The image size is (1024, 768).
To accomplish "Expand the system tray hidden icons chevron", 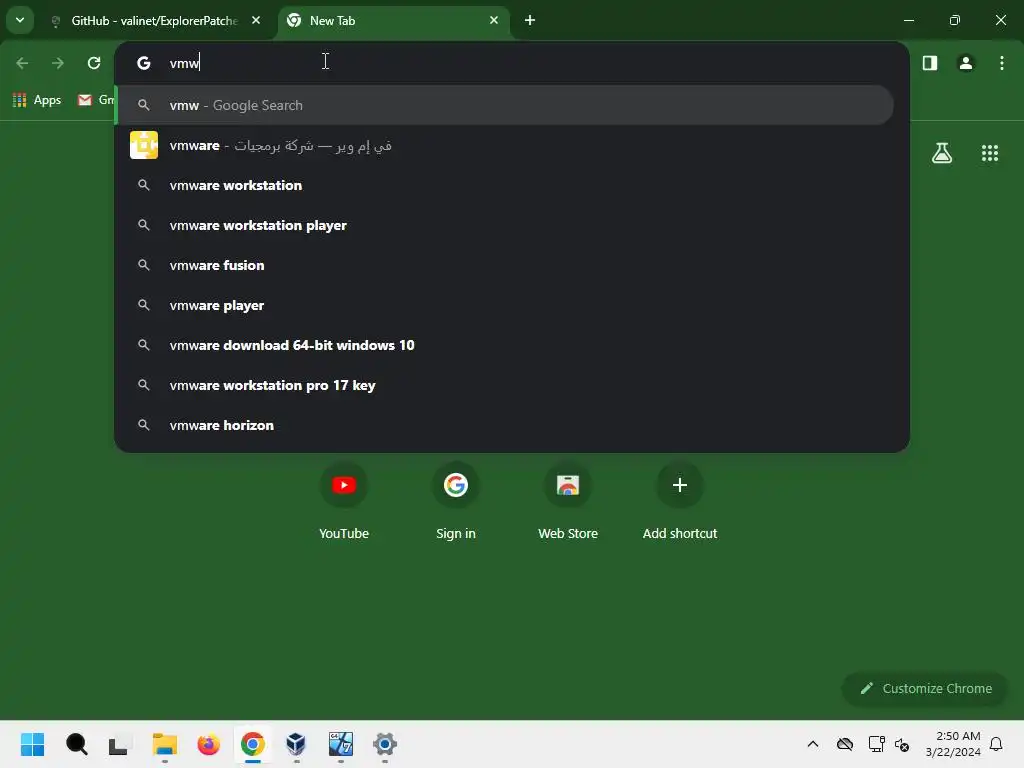I will [812, 744].
